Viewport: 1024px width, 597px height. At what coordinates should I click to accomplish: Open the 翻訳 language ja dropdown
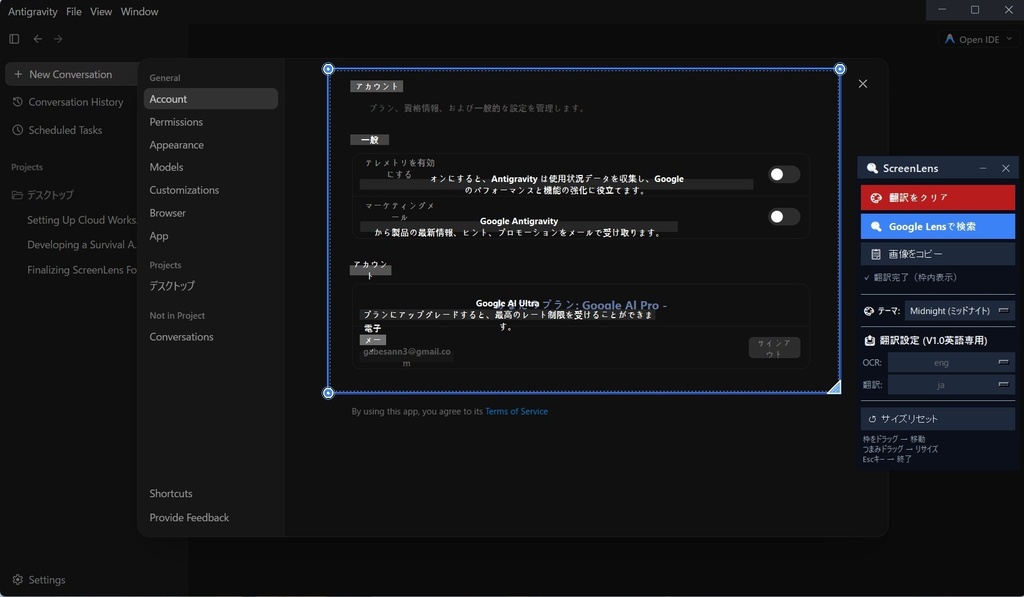tap(951, 385)
